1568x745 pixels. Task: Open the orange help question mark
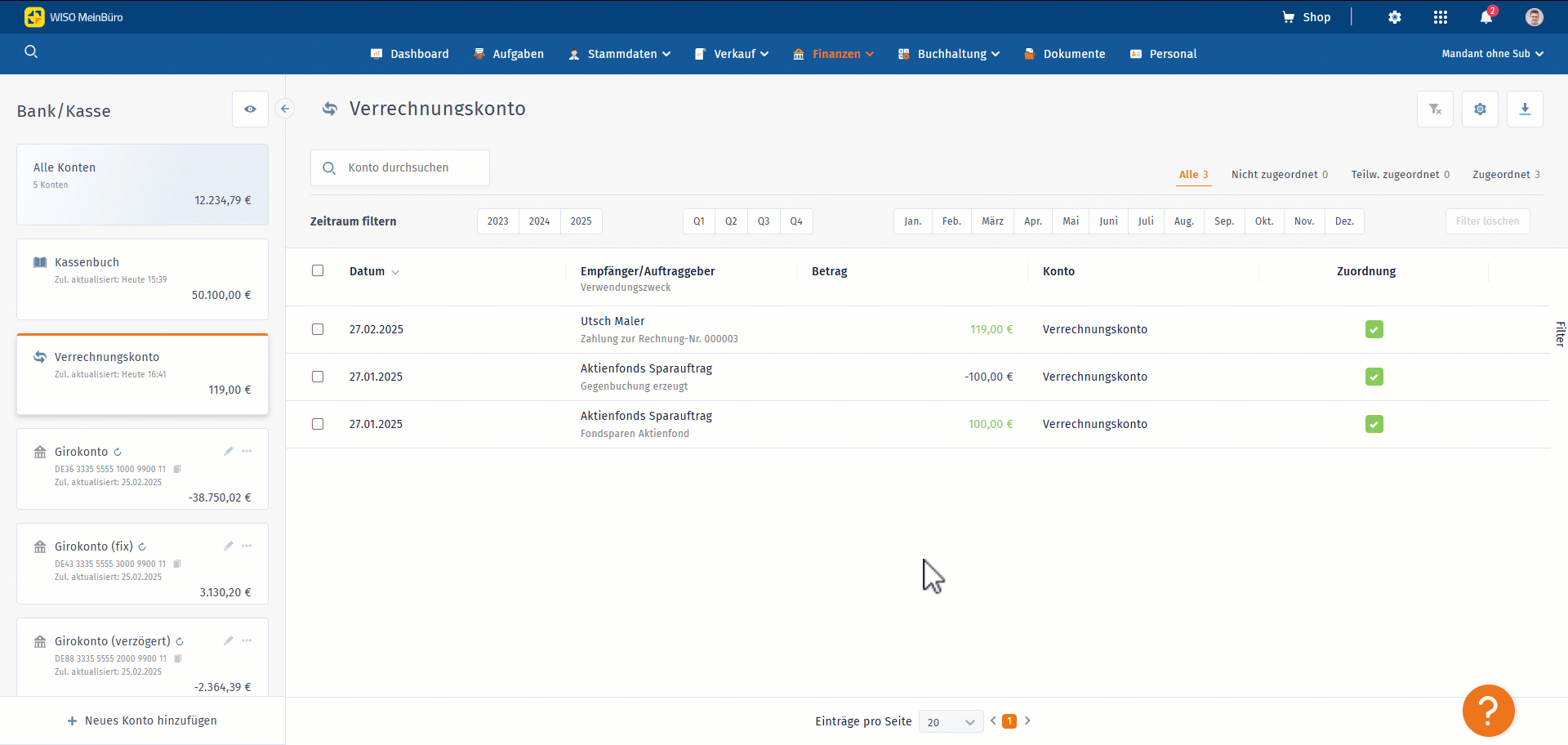coord(1488,711)
